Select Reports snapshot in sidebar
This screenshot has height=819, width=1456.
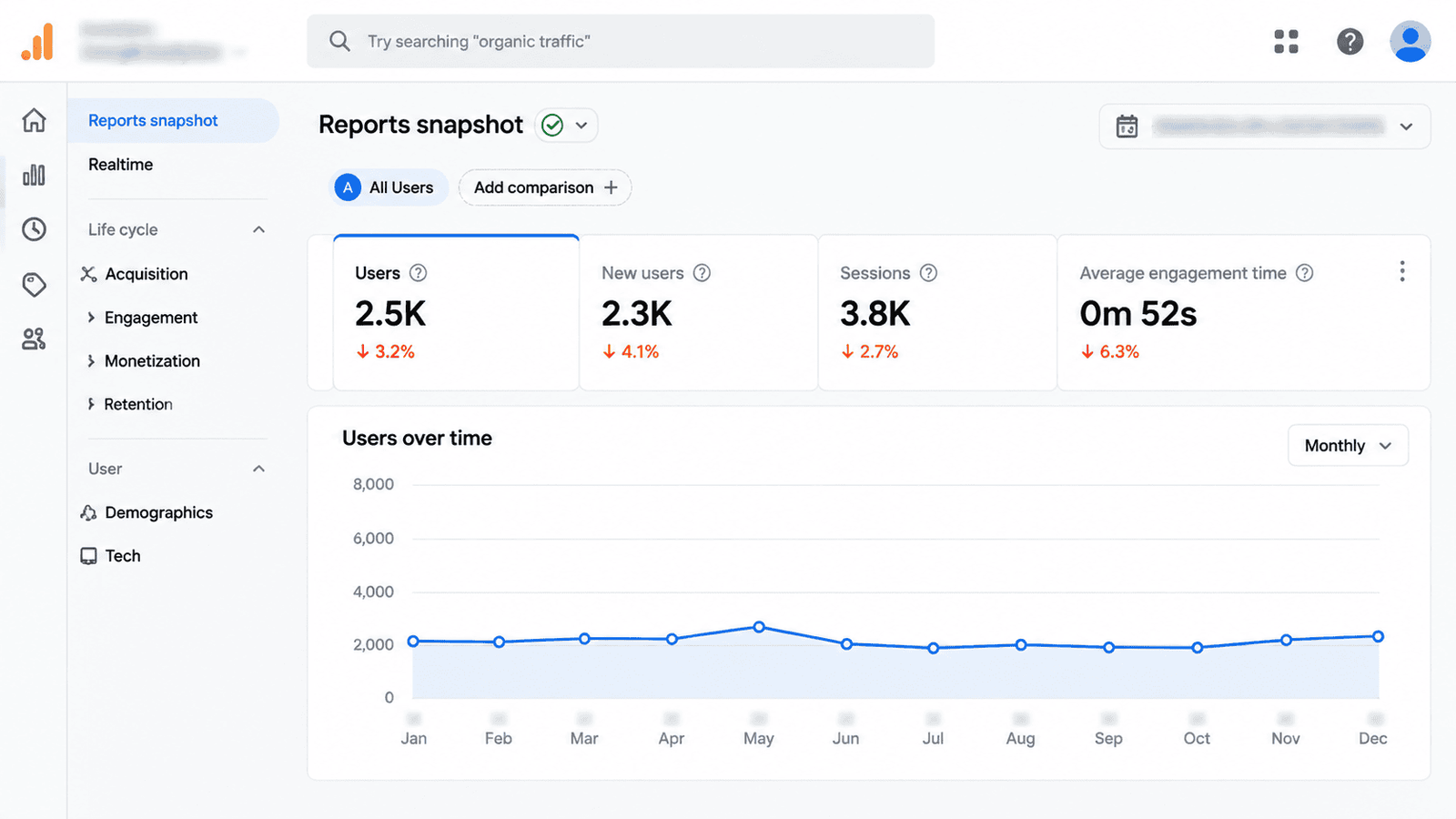pyautogui.click(x=173, y=120)
